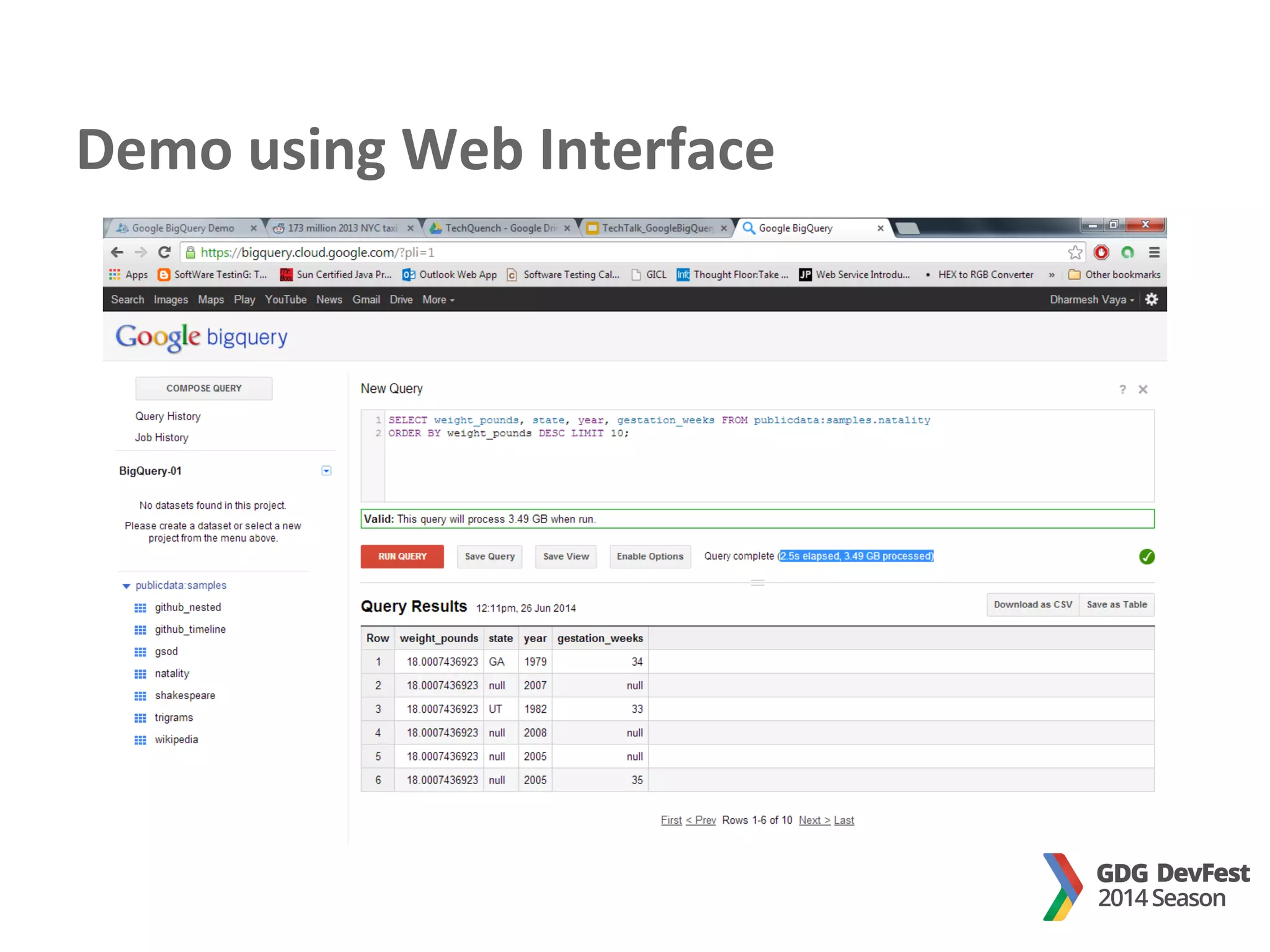This screenshot has width=1270, height=952.
Task: Click Save View button
Action: 566,557
